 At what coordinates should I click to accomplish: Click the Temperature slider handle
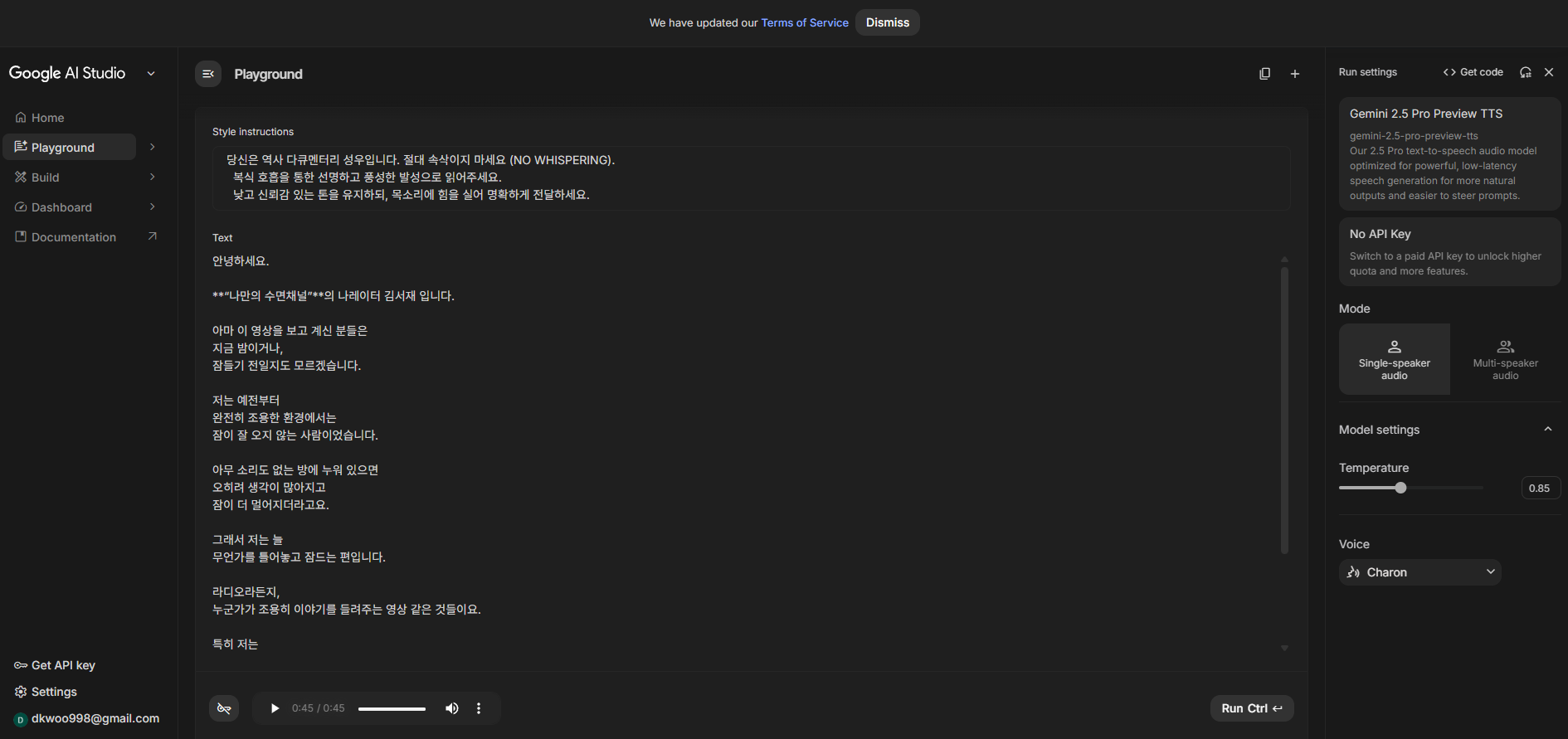click(1400, 488)
